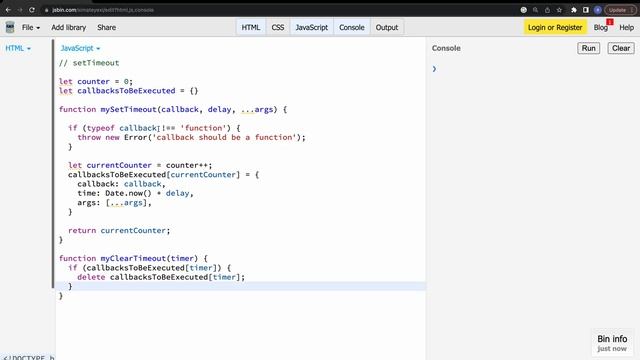Clear the console output
Screen dimensions: 640x360
[621, 48]
